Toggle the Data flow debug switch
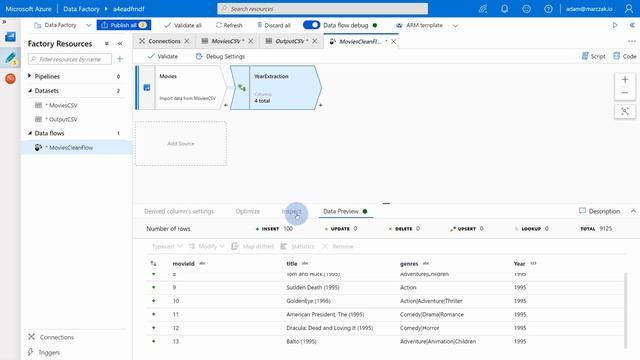 (311, 25)
